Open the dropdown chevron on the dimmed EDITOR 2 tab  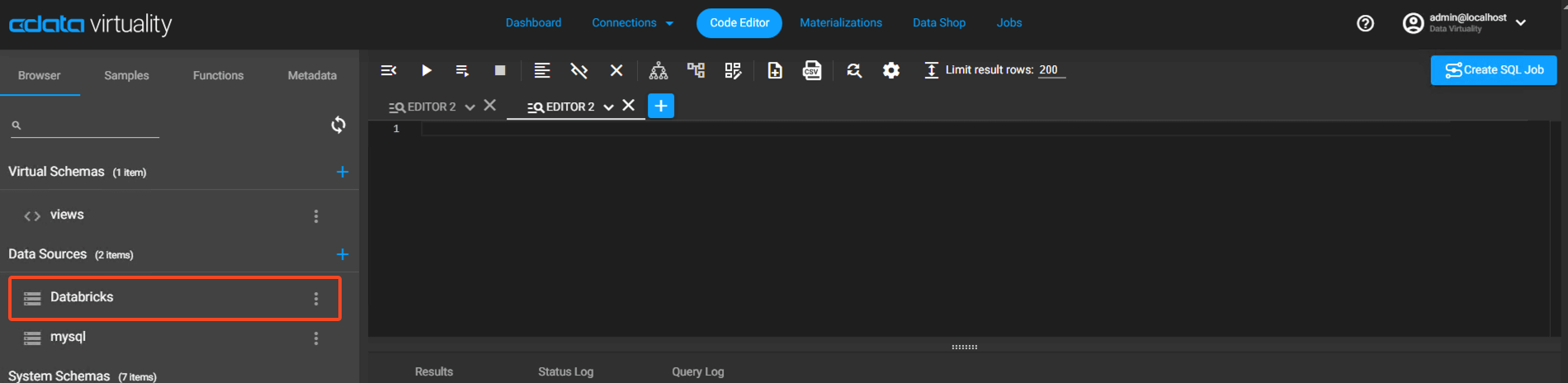point(470,107)
